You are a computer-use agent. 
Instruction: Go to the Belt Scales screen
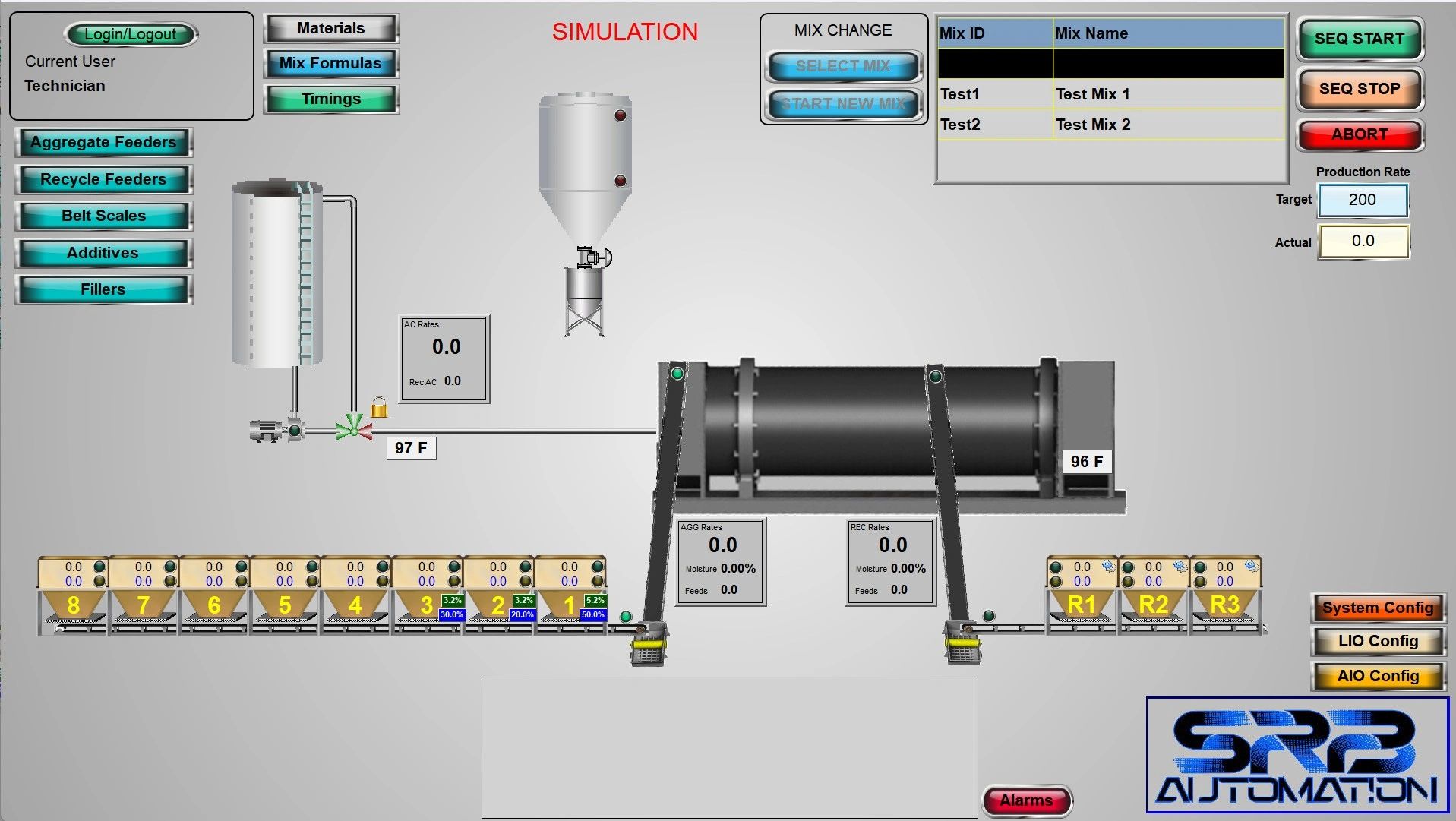click(x=103, y=216)
